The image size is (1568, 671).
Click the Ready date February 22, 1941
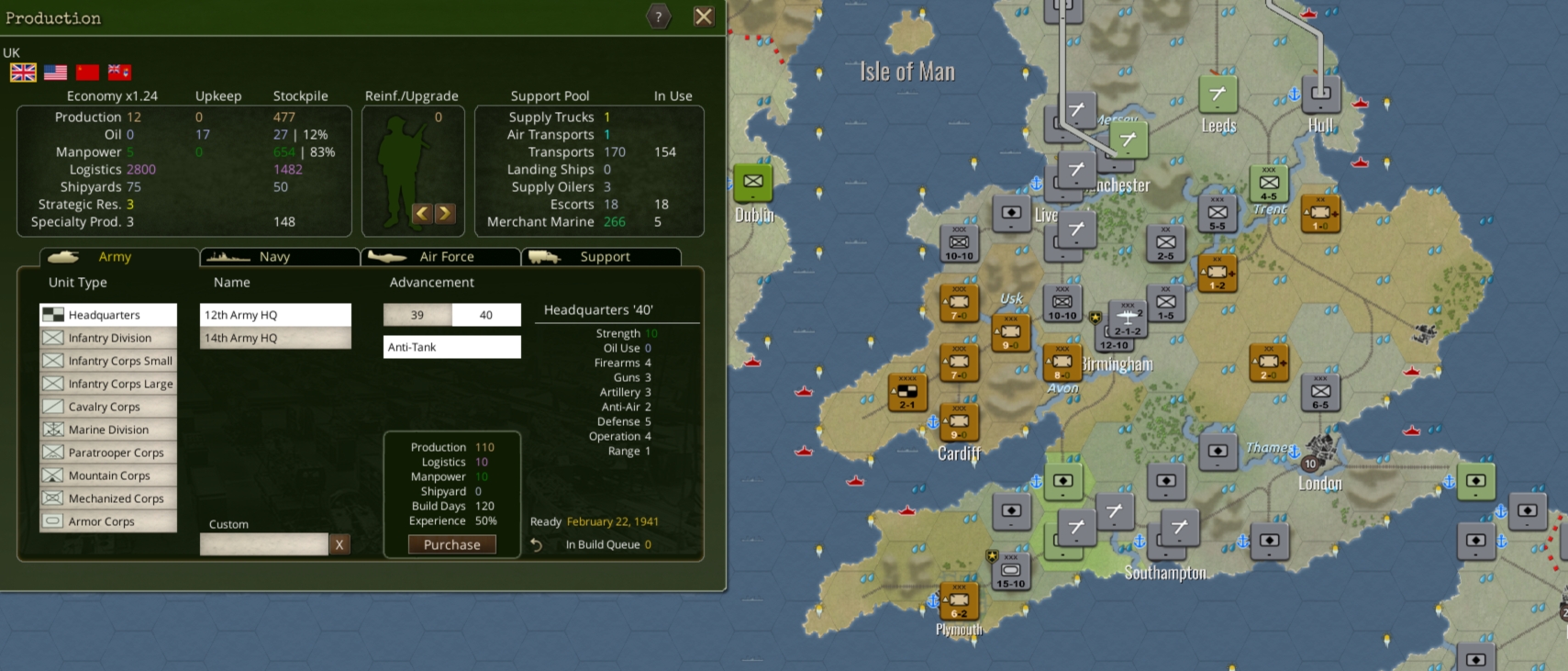pos(613,521)
